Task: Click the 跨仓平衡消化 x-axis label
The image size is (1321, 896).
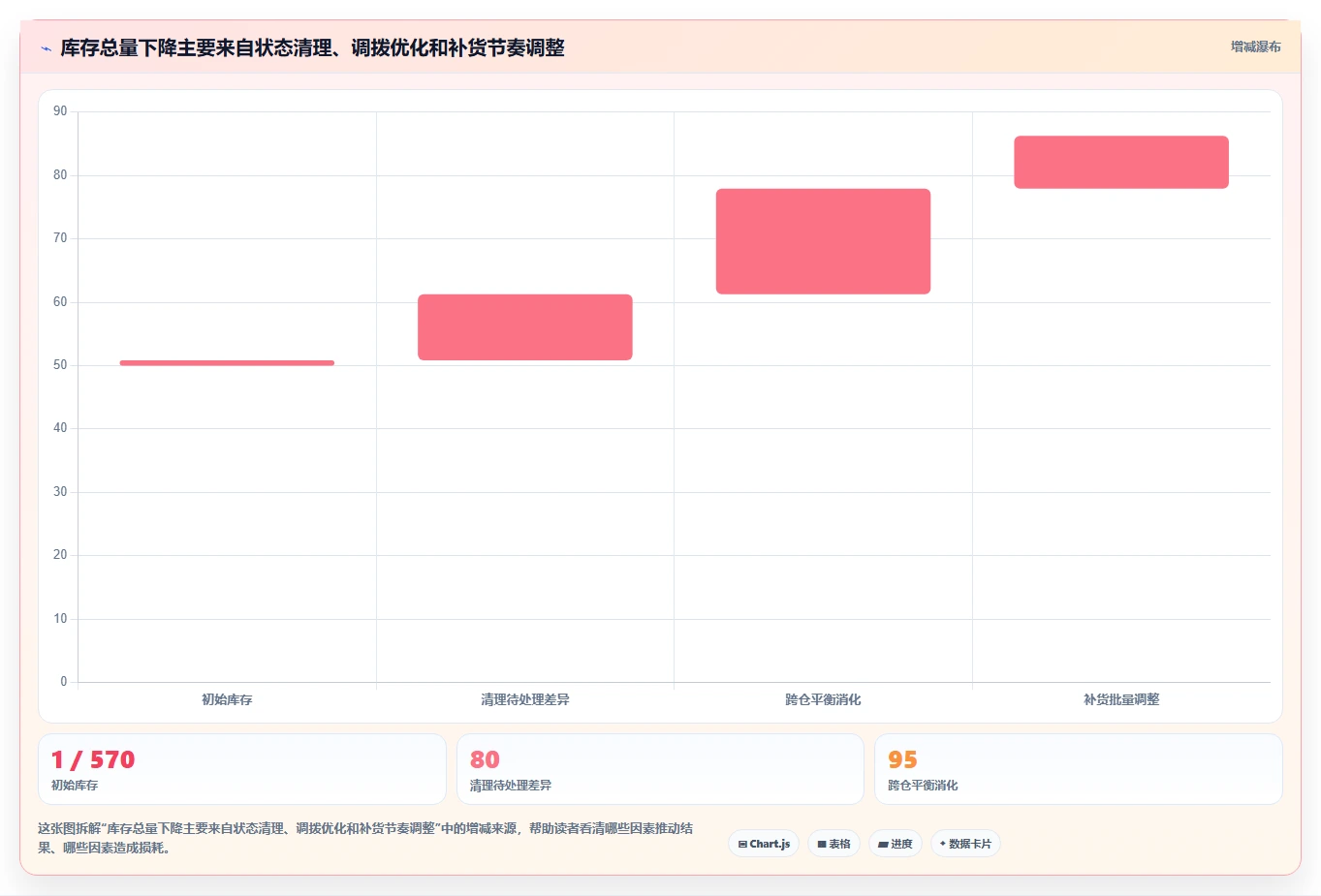Action: click(823, 699)
